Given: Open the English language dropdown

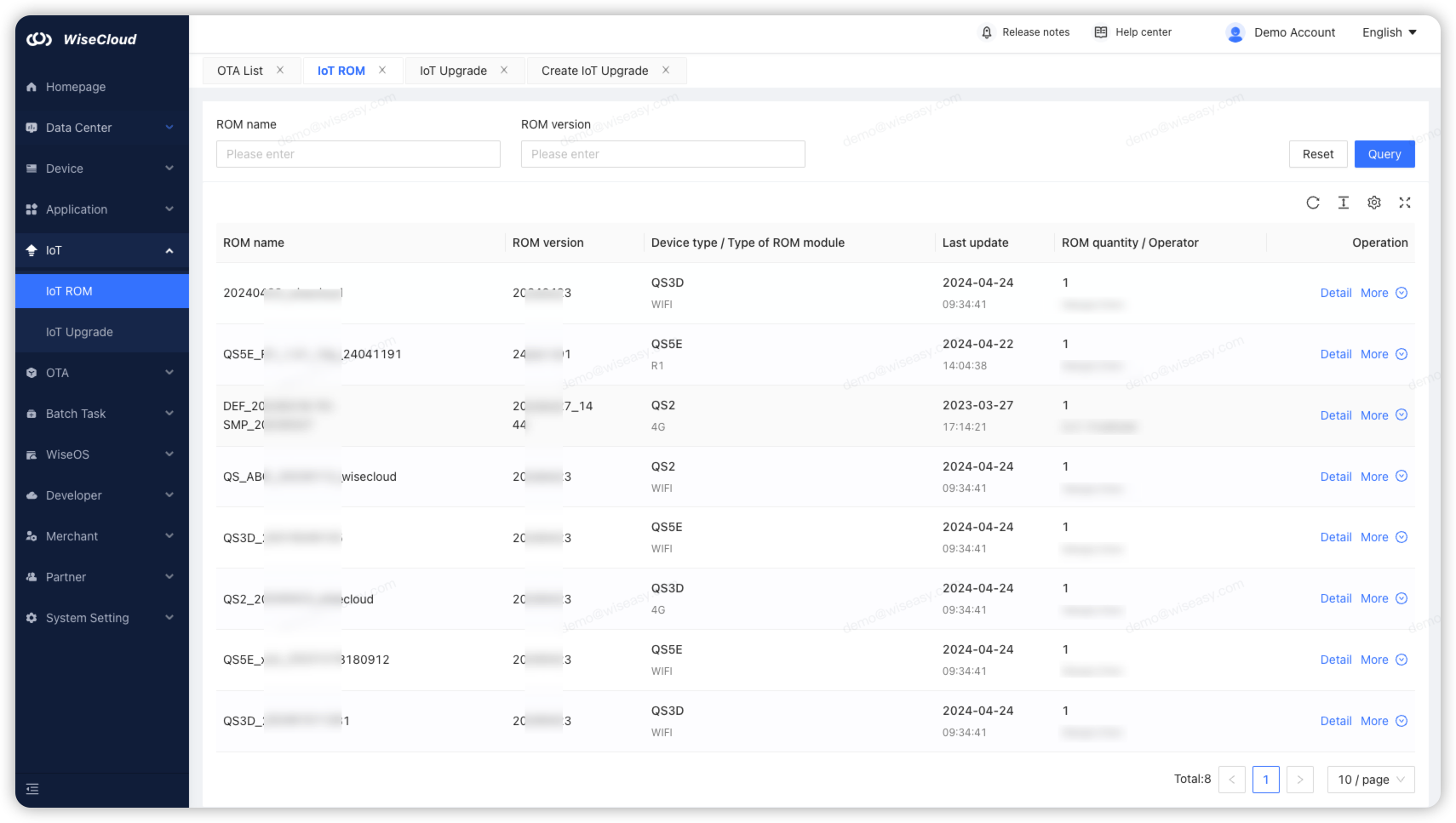Looking at the screenshot, I should pyautogui.click(x=1389, y=32).
